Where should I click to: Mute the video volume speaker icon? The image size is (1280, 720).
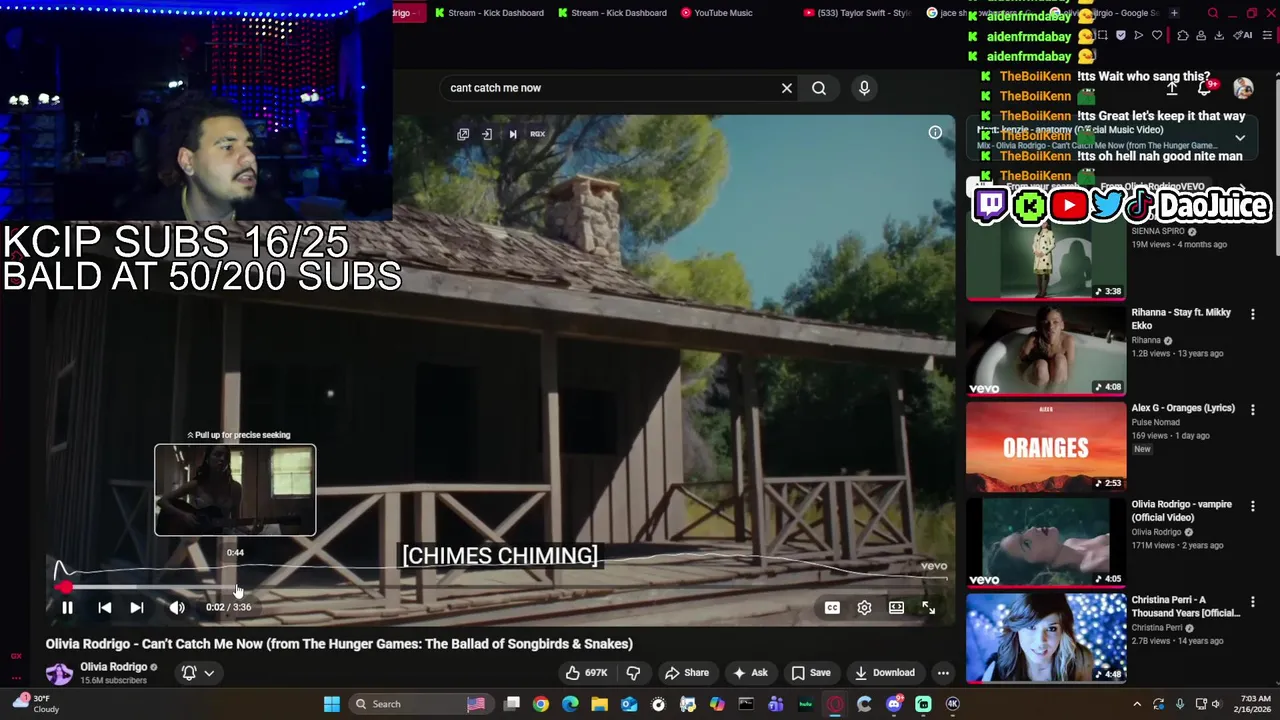point(177,607)
